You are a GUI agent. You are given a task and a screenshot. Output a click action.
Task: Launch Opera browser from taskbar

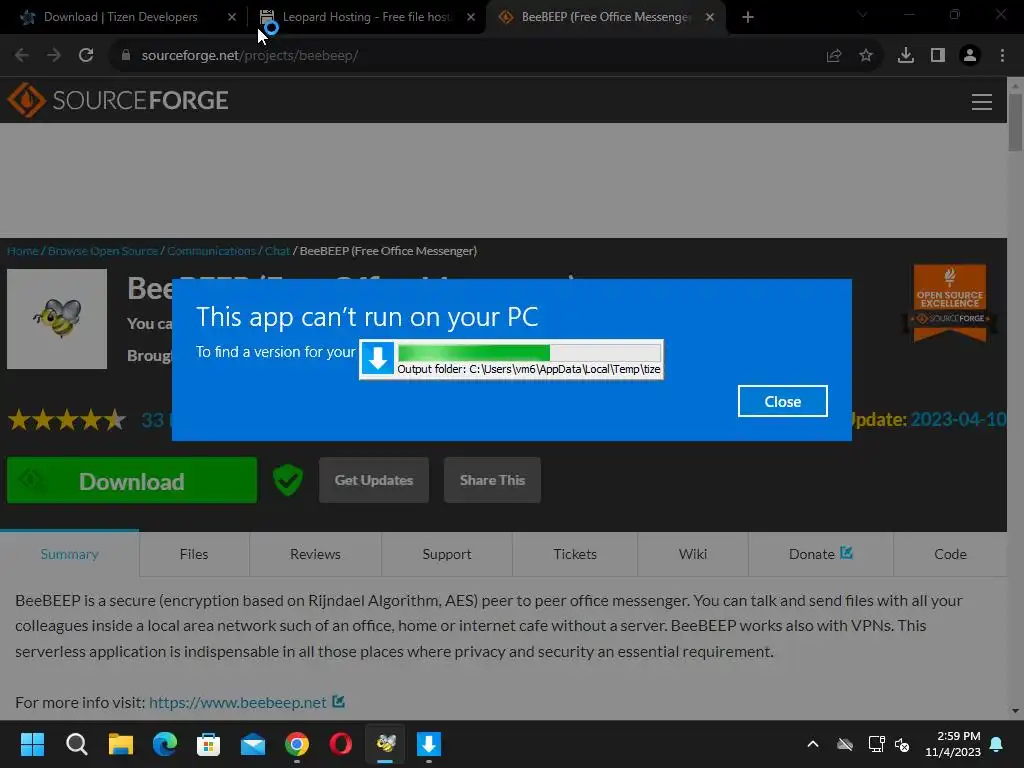click(x=341, y=744)
